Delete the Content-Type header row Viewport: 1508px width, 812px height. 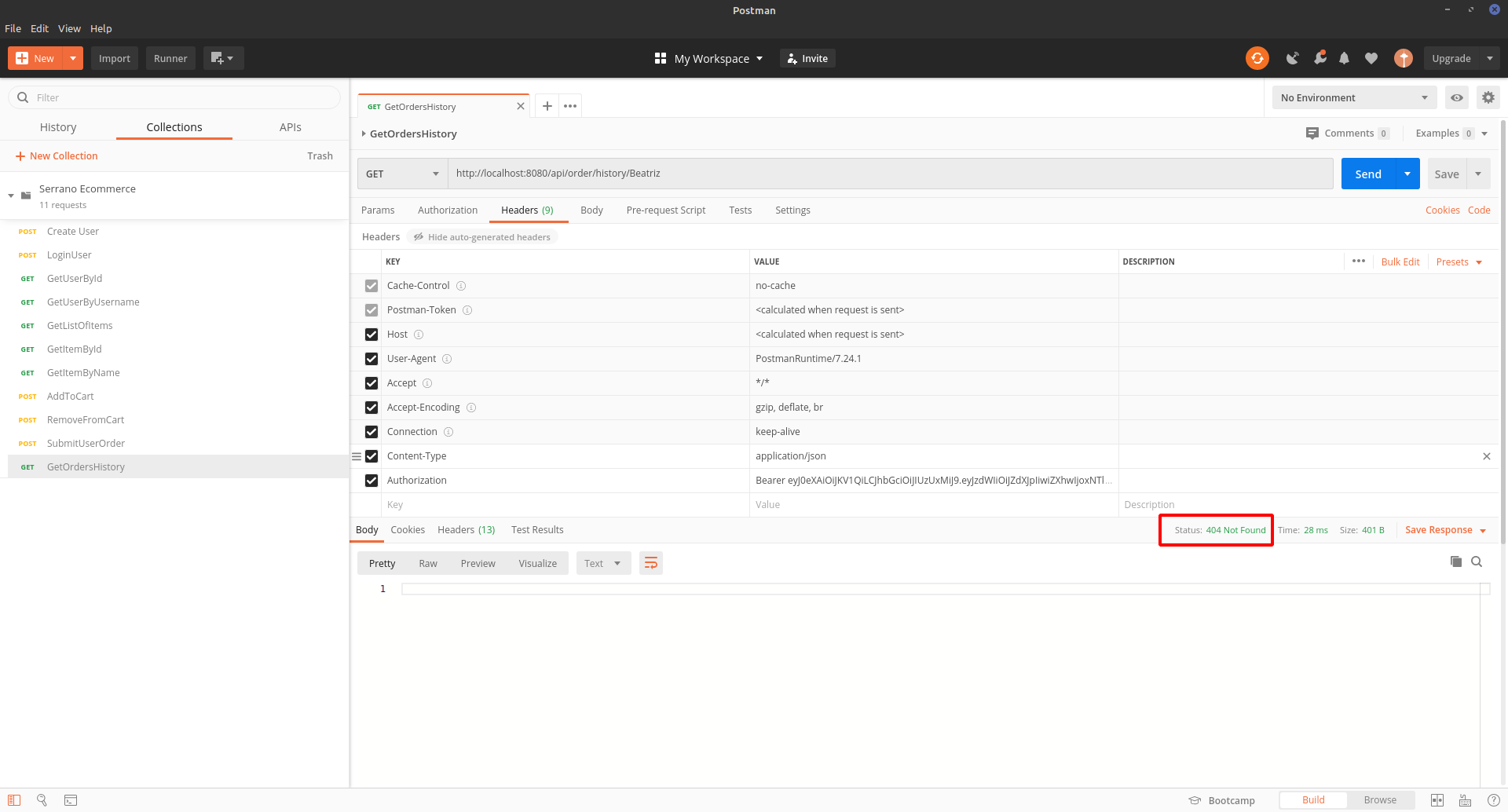coord(1486,456)
